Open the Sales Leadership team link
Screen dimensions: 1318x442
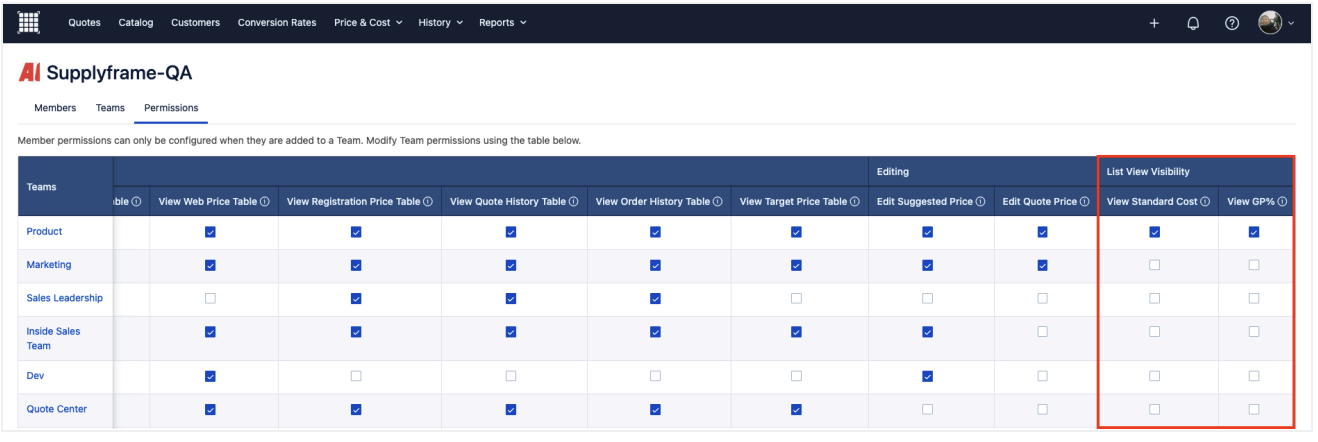click(64, 298)
